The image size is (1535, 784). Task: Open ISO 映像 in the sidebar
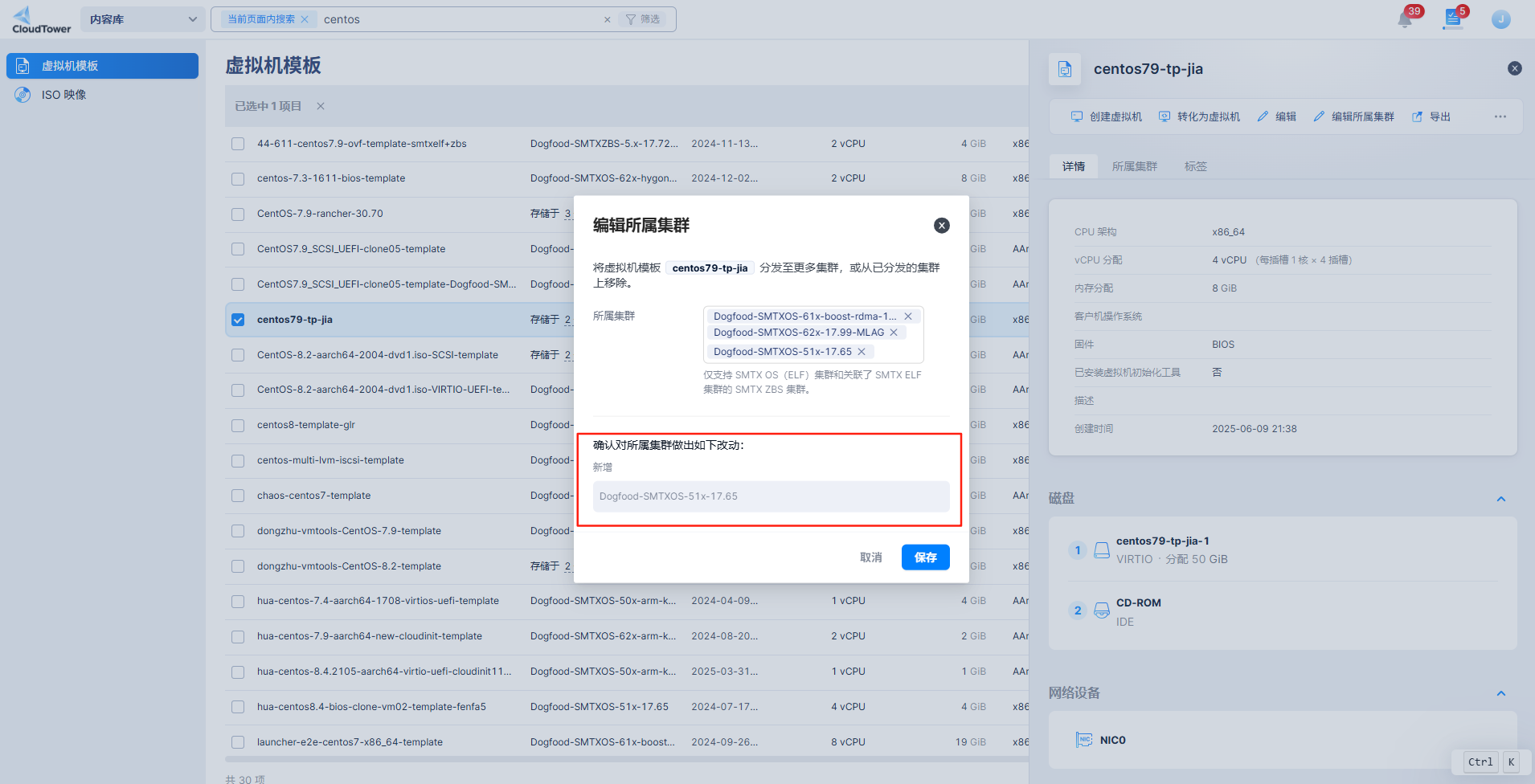tap(63, 95)
